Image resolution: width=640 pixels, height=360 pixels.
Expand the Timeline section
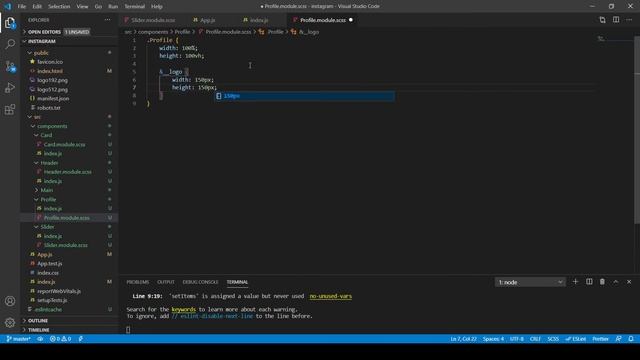(x=69, y=330)
